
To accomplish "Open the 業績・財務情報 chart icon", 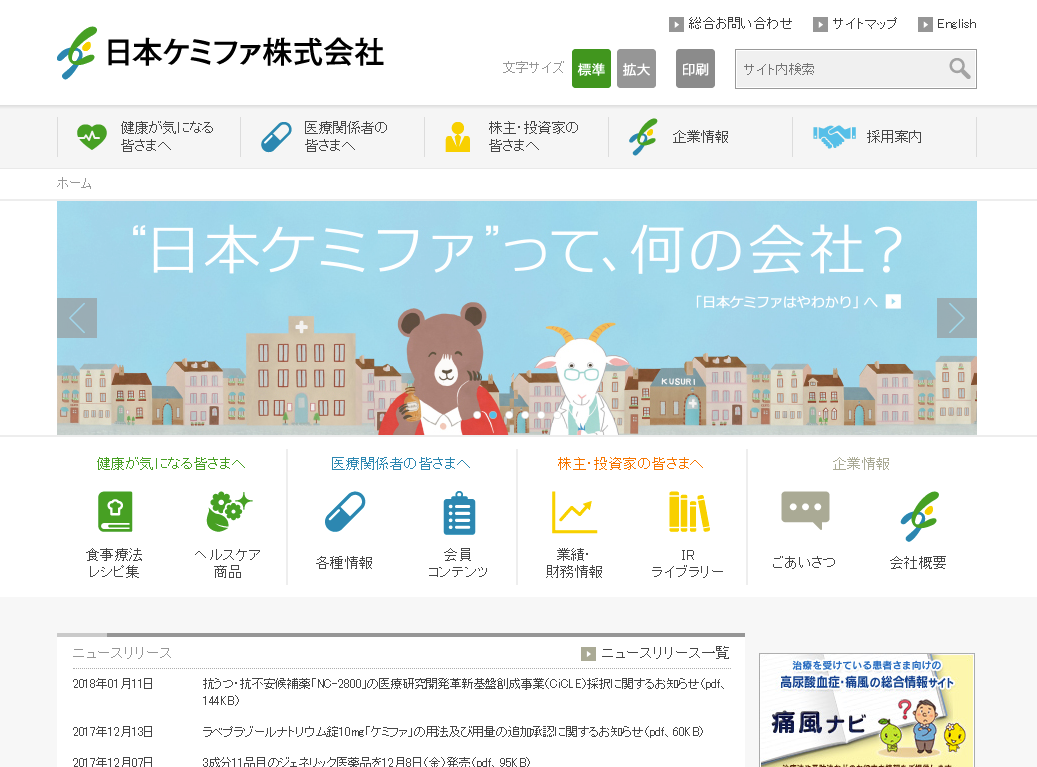I will coord(574,512).
